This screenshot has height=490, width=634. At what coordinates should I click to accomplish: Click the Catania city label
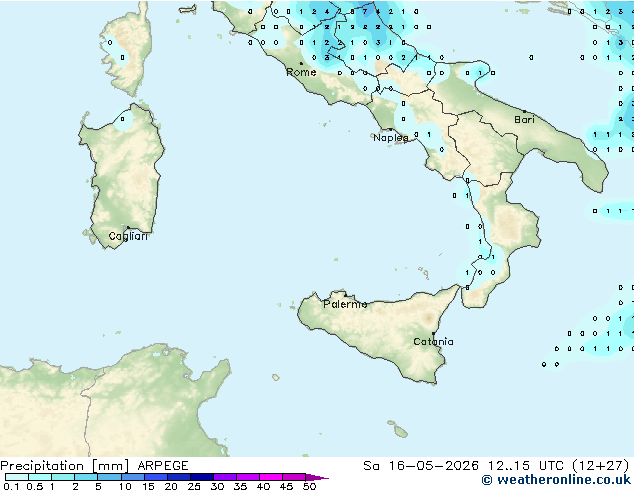click(x=433, y=342)
